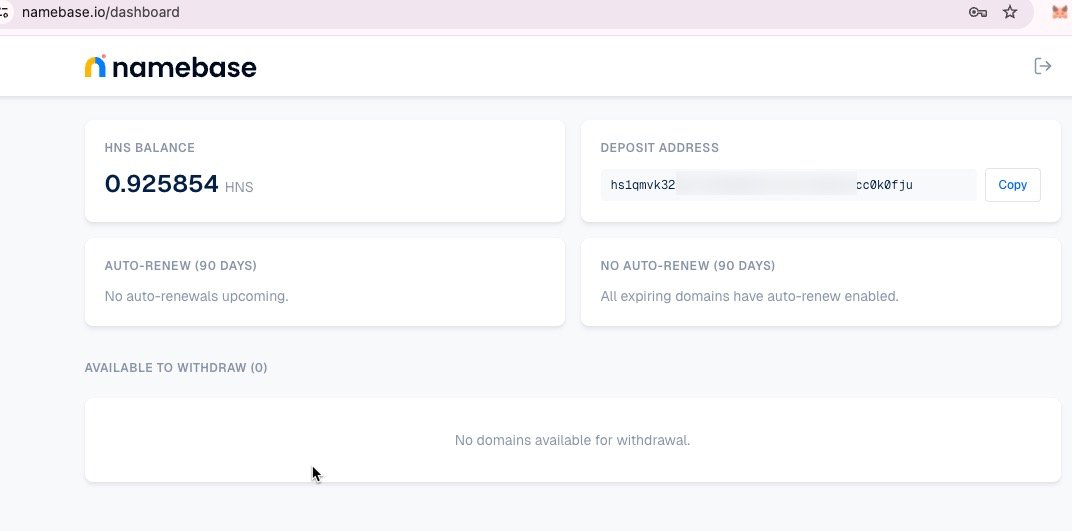This screenshot has height=531, width=1072.
Task: Copy the deposit address
Action: [x=1013, y=185]
